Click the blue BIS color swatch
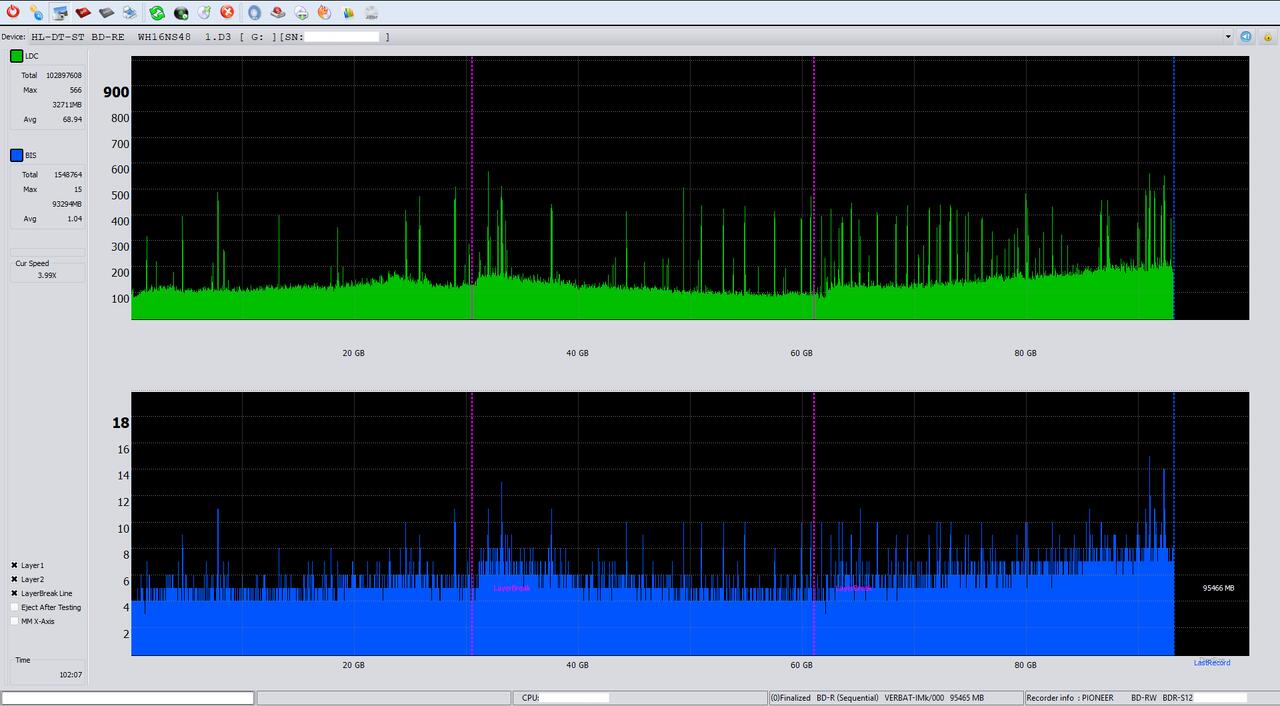Screen dimensions: 1280x706 (17, 155)
